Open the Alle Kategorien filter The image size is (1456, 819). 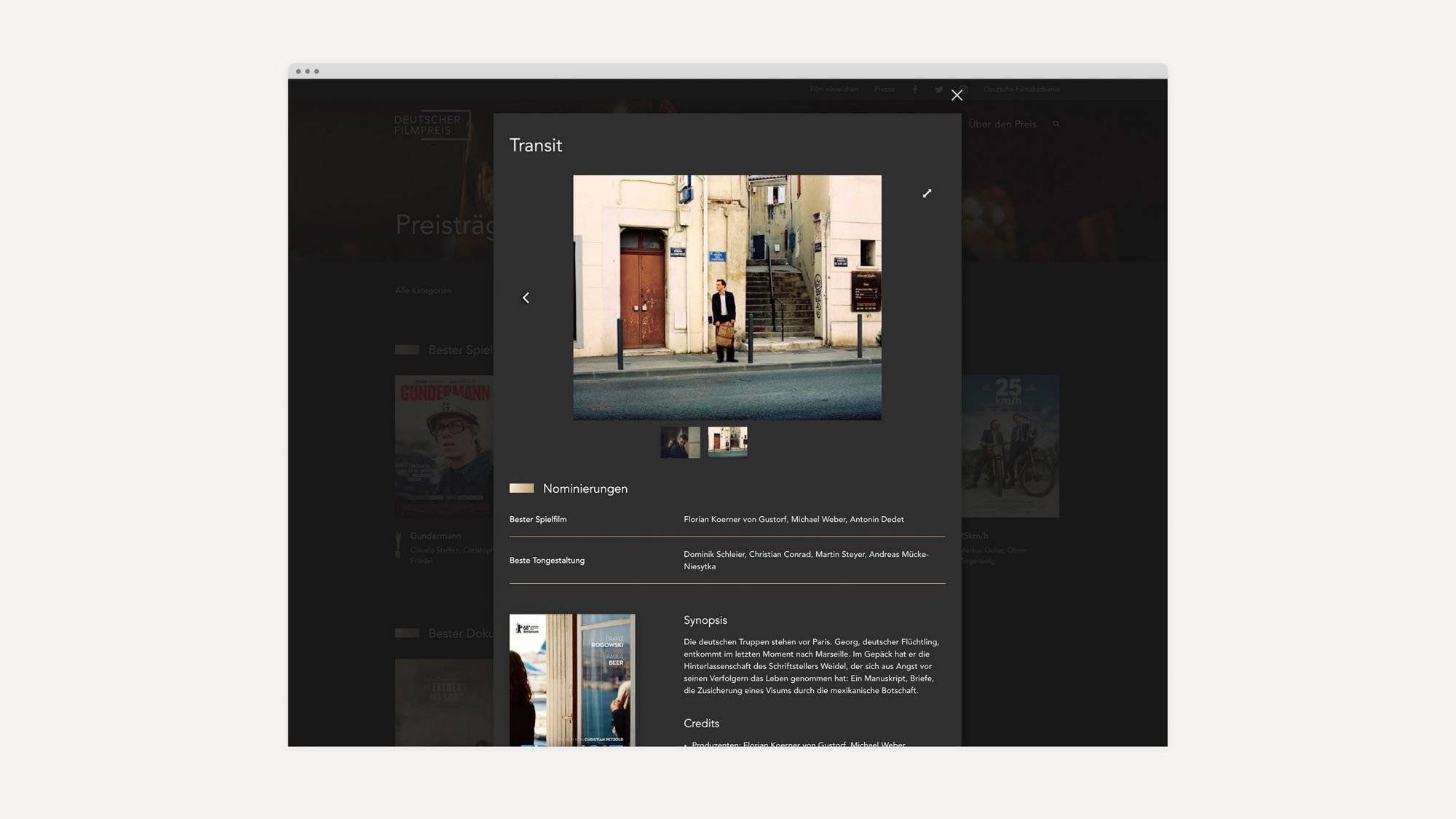[x=423, y=290]
